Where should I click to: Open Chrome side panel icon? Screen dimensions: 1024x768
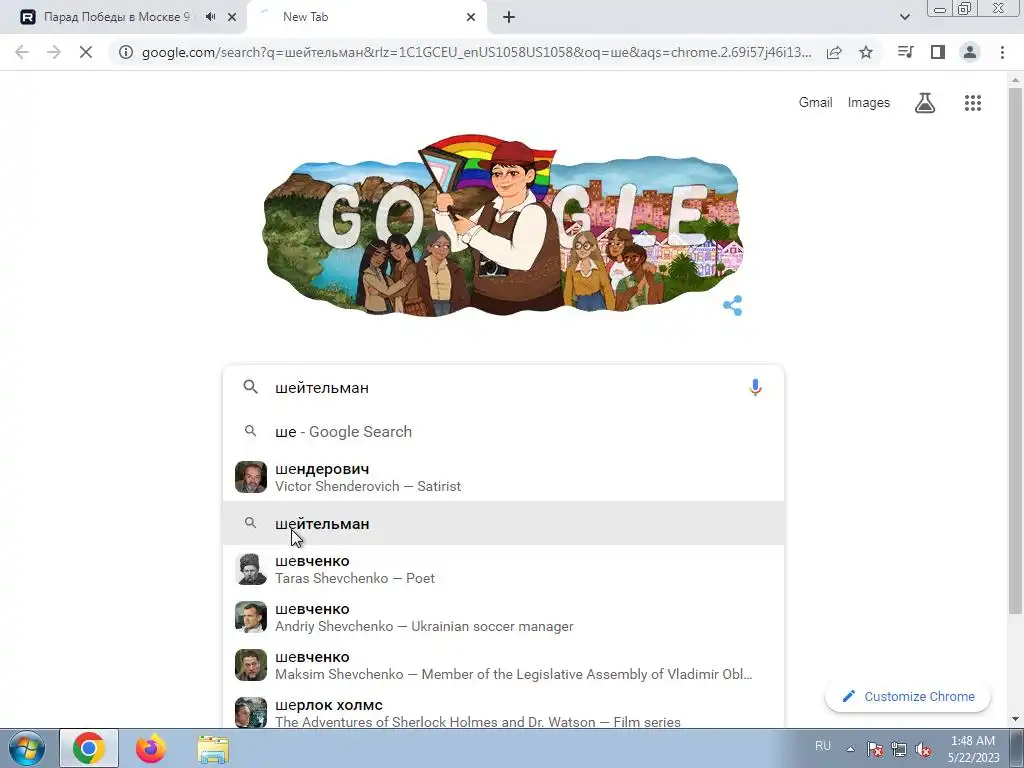point(938,52)
